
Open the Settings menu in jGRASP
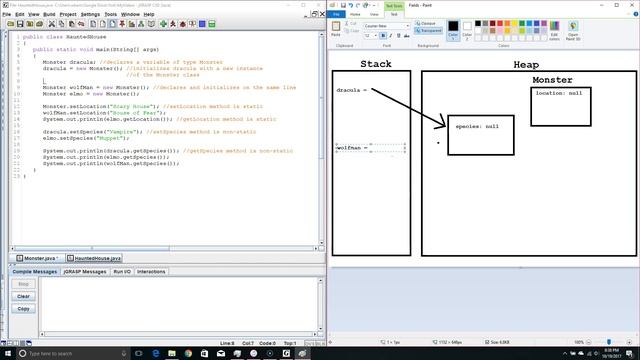tap(90, 14)
